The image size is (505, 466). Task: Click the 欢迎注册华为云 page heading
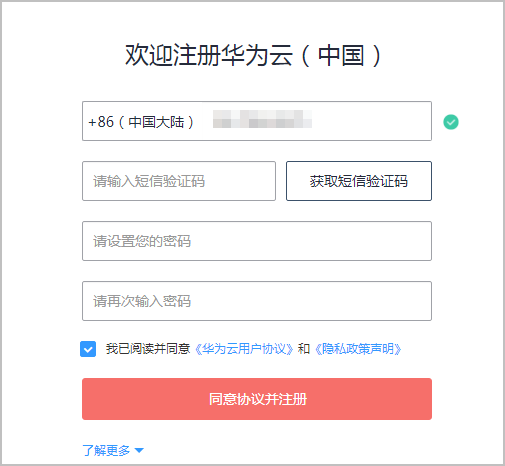tap(209, 55)
